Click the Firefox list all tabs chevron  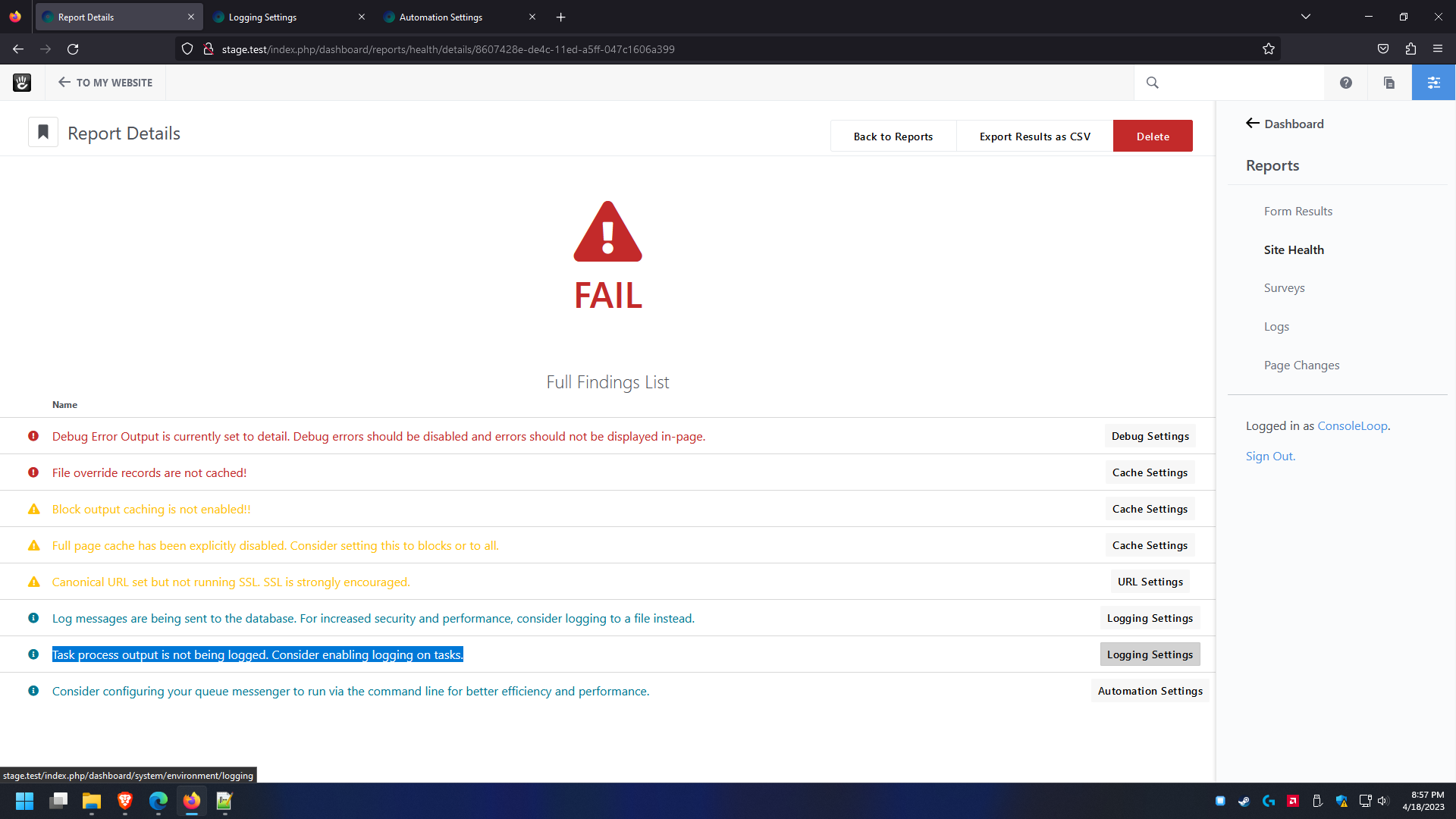point(1306,16)
